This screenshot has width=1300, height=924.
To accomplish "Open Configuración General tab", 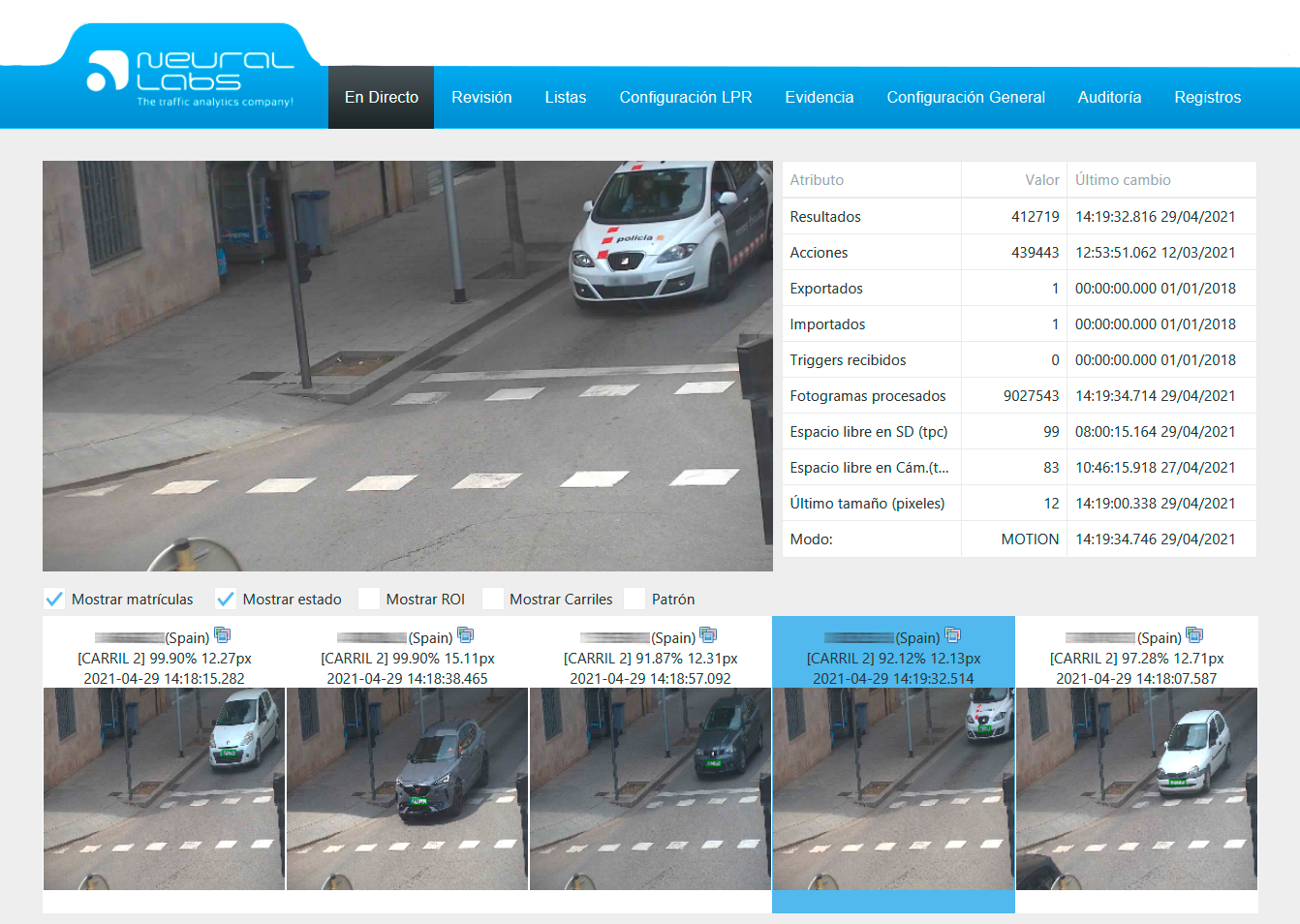I will [966, 97].
